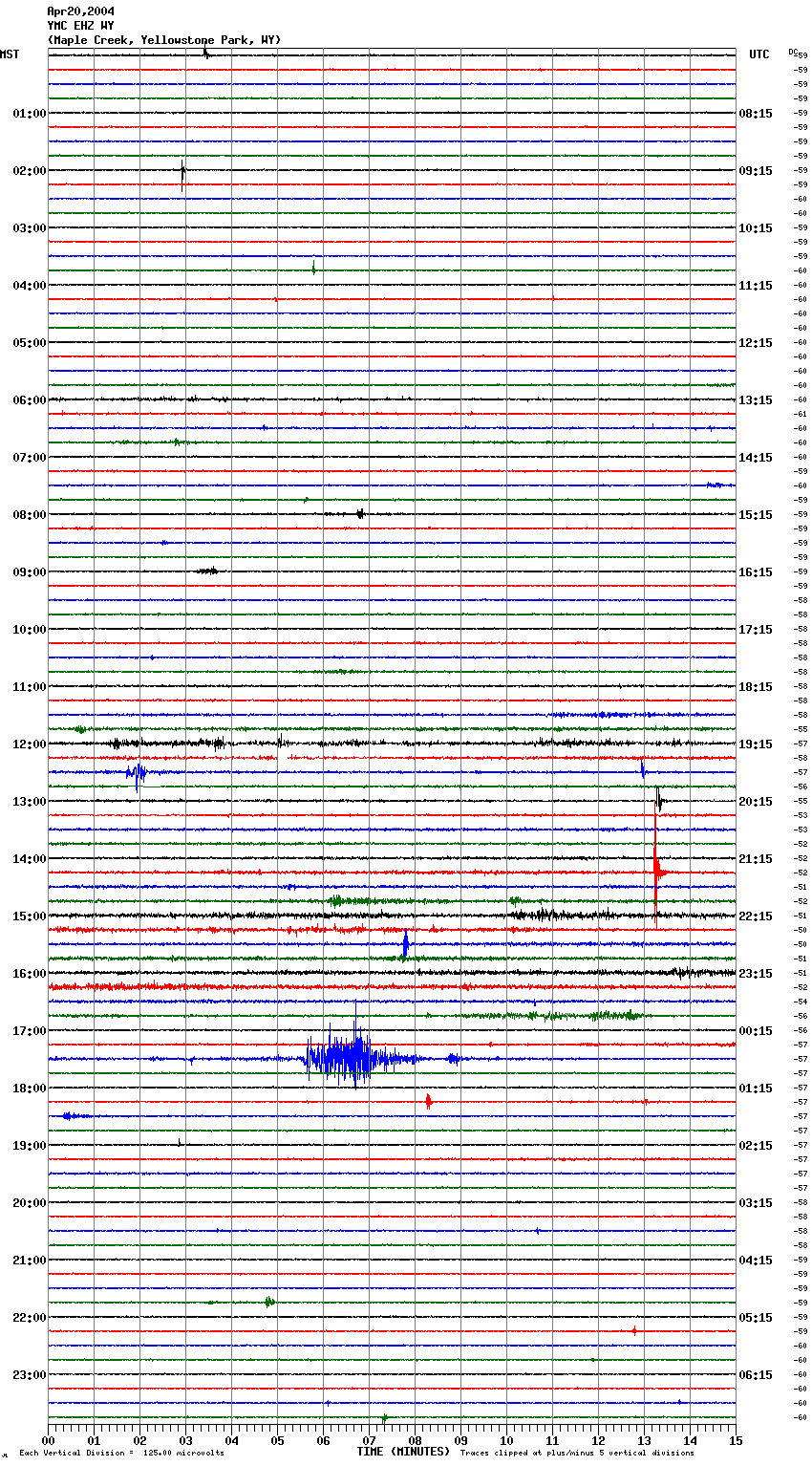Select the Each Vertical Division 125.00 microvolts note
This screenshot has height=1466, width=812.
click(121, 1453)
